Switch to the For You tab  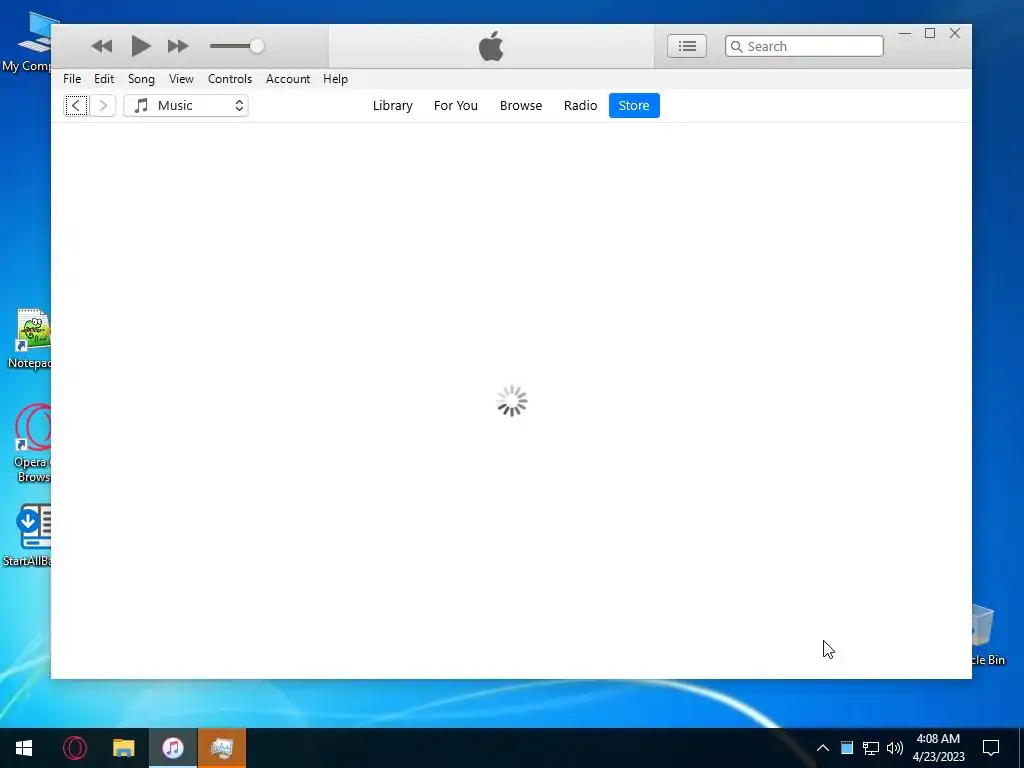tap(456, 105)
